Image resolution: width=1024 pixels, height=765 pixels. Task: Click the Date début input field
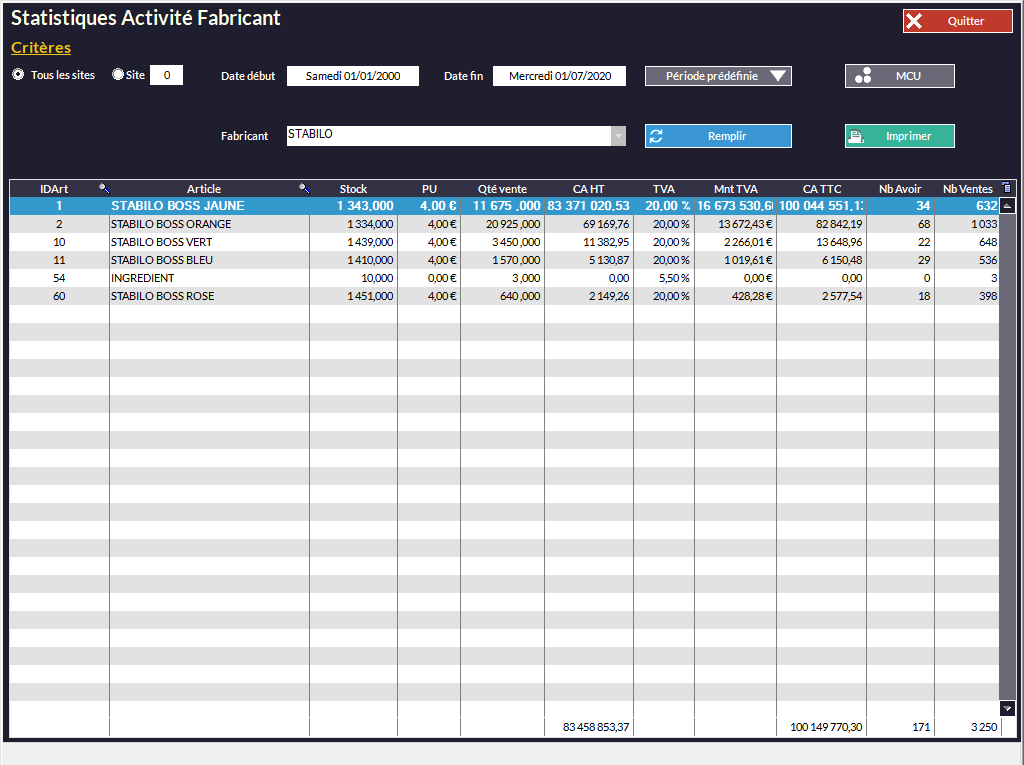352,76
